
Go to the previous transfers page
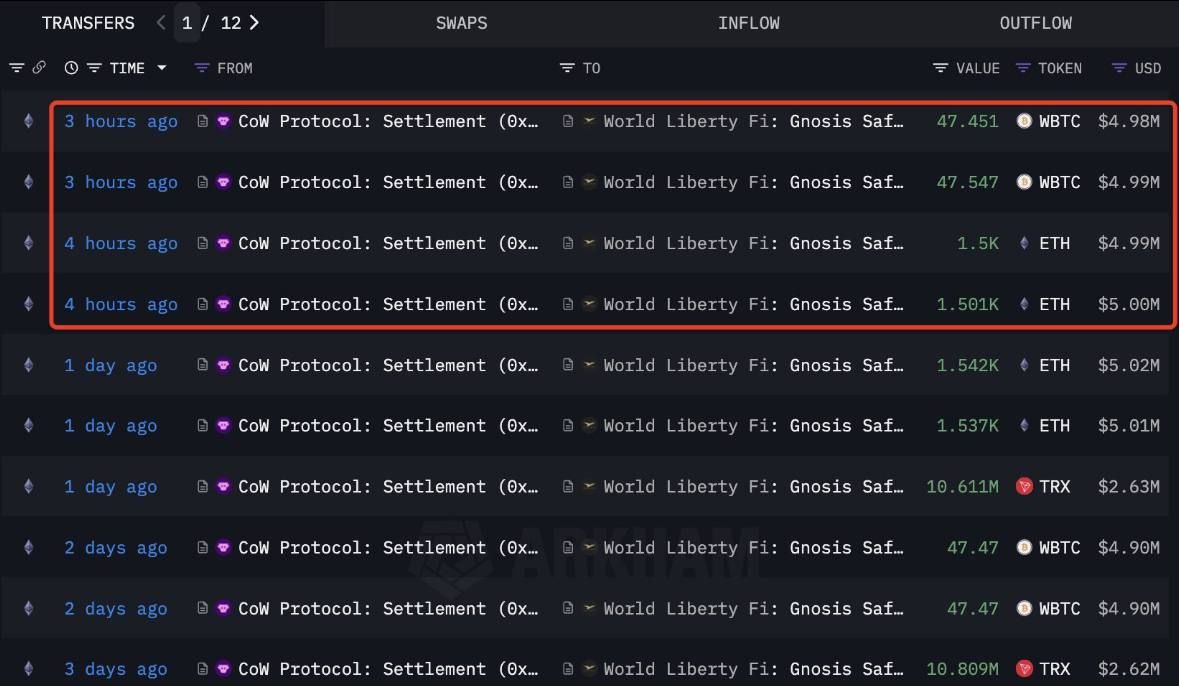click(x=161, y=23)
